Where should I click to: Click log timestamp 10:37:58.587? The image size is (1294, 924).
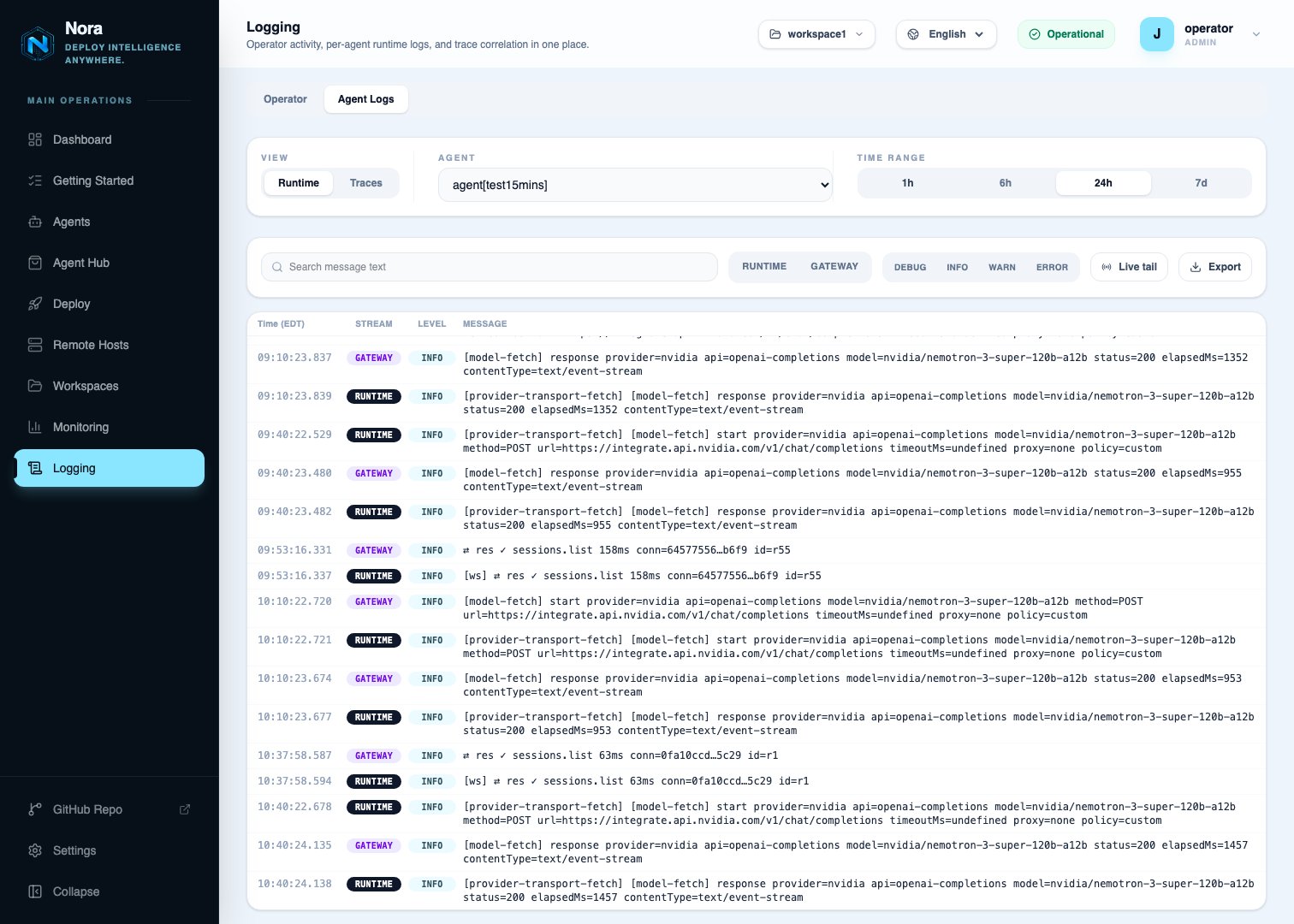point(294,755)
